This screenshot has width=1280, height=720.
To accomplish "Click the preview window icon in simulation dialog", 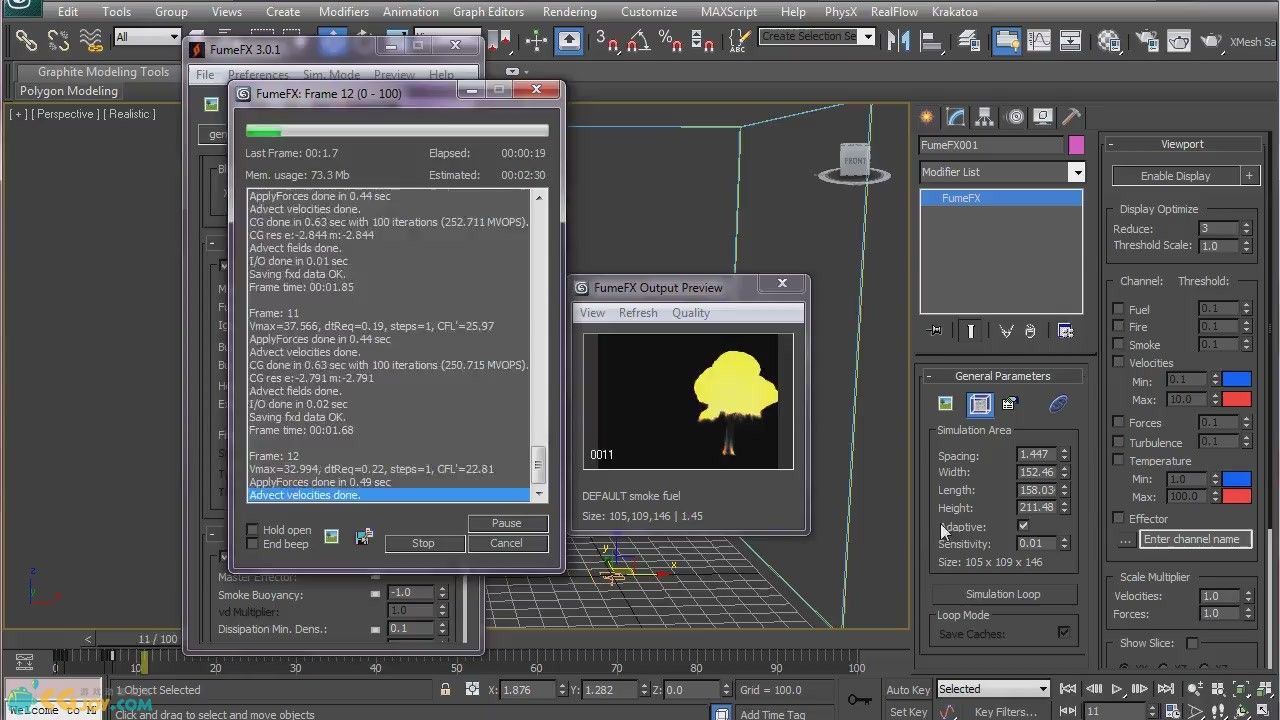I will pos(331,537).
